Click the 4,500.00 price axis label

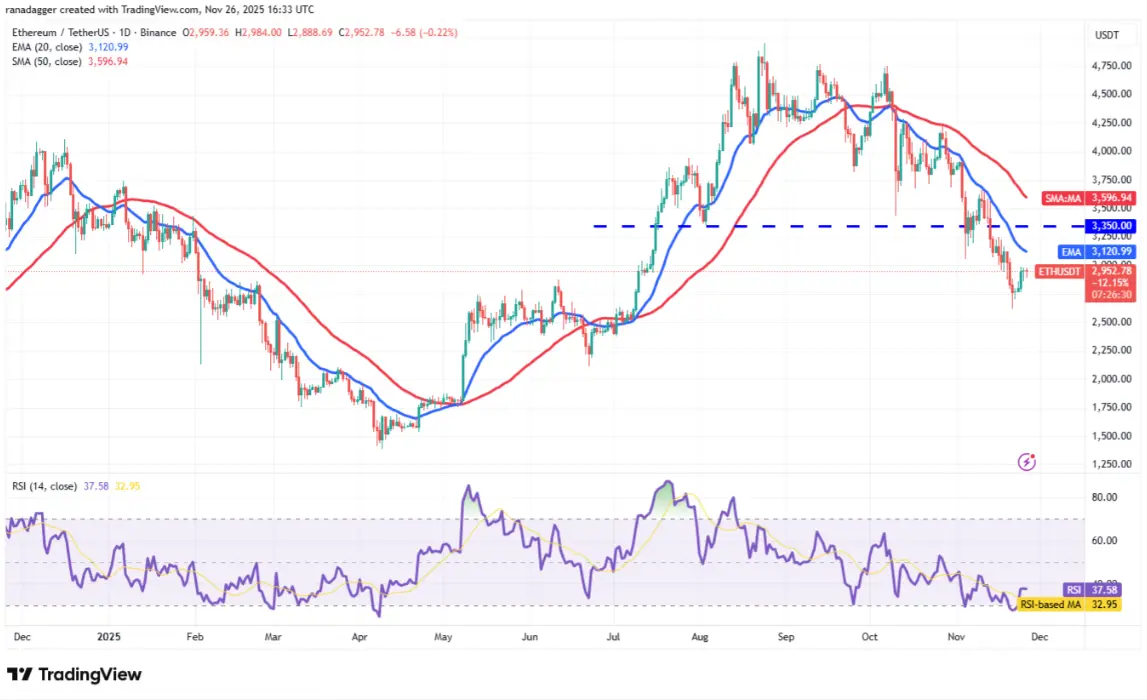(x=1111, y=94)
